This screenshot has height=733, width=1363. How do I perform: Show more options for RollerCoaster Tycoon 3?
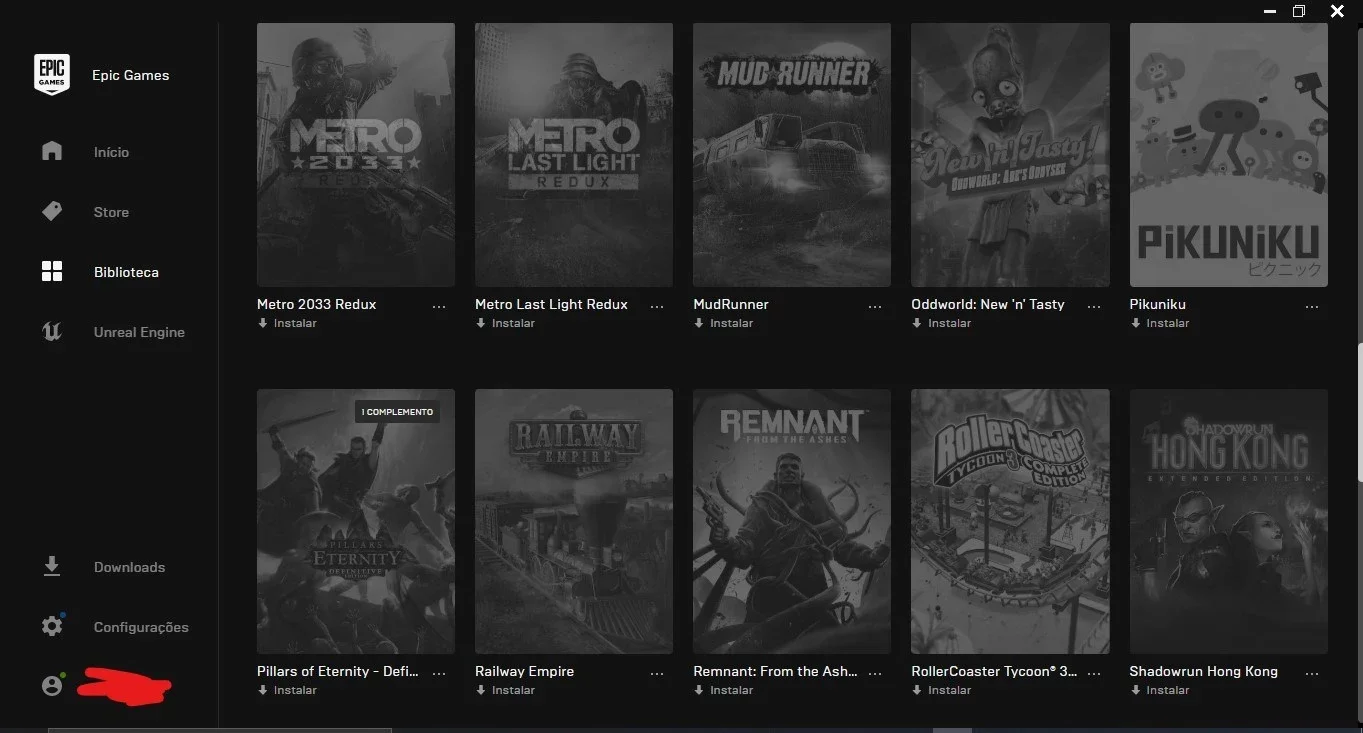[x=1093, y=673]
